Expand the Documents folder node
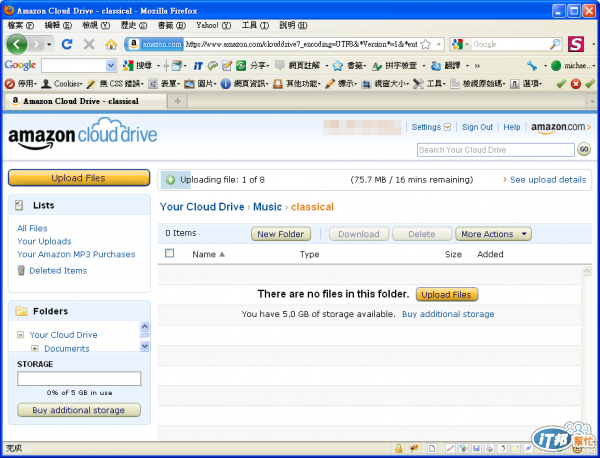Viewport: 600px width, 458px height. 35,349
